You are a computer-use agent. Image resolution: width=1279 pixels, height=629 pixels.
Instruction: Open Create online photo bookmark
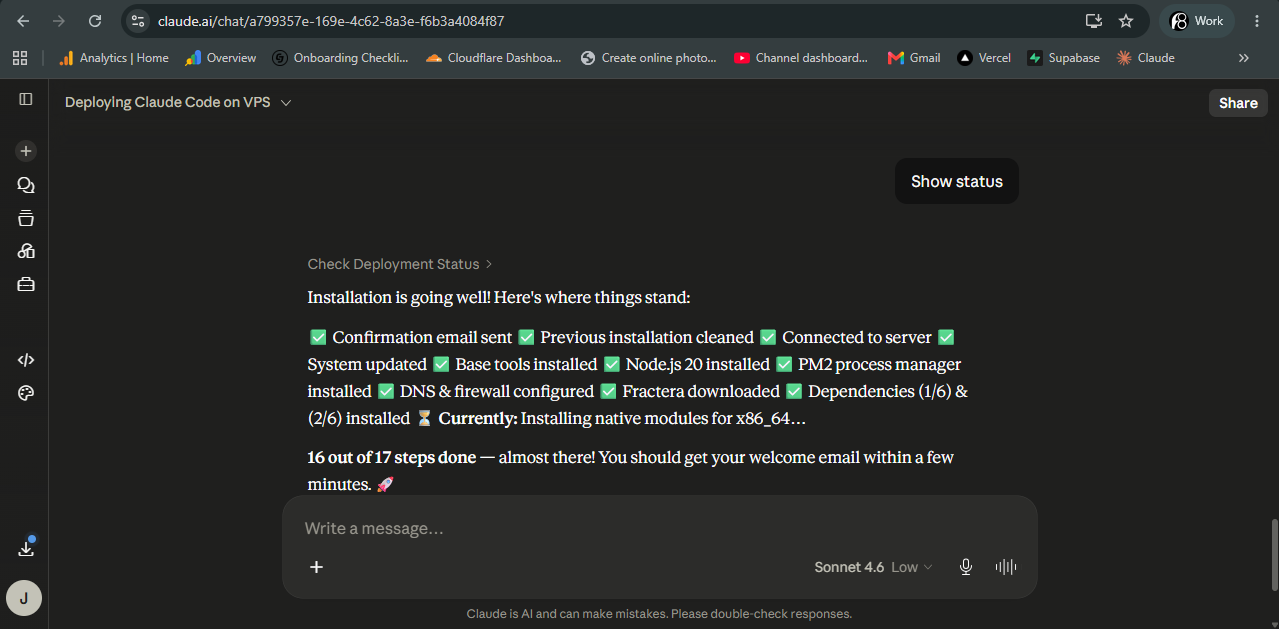(x=648, y=58)
